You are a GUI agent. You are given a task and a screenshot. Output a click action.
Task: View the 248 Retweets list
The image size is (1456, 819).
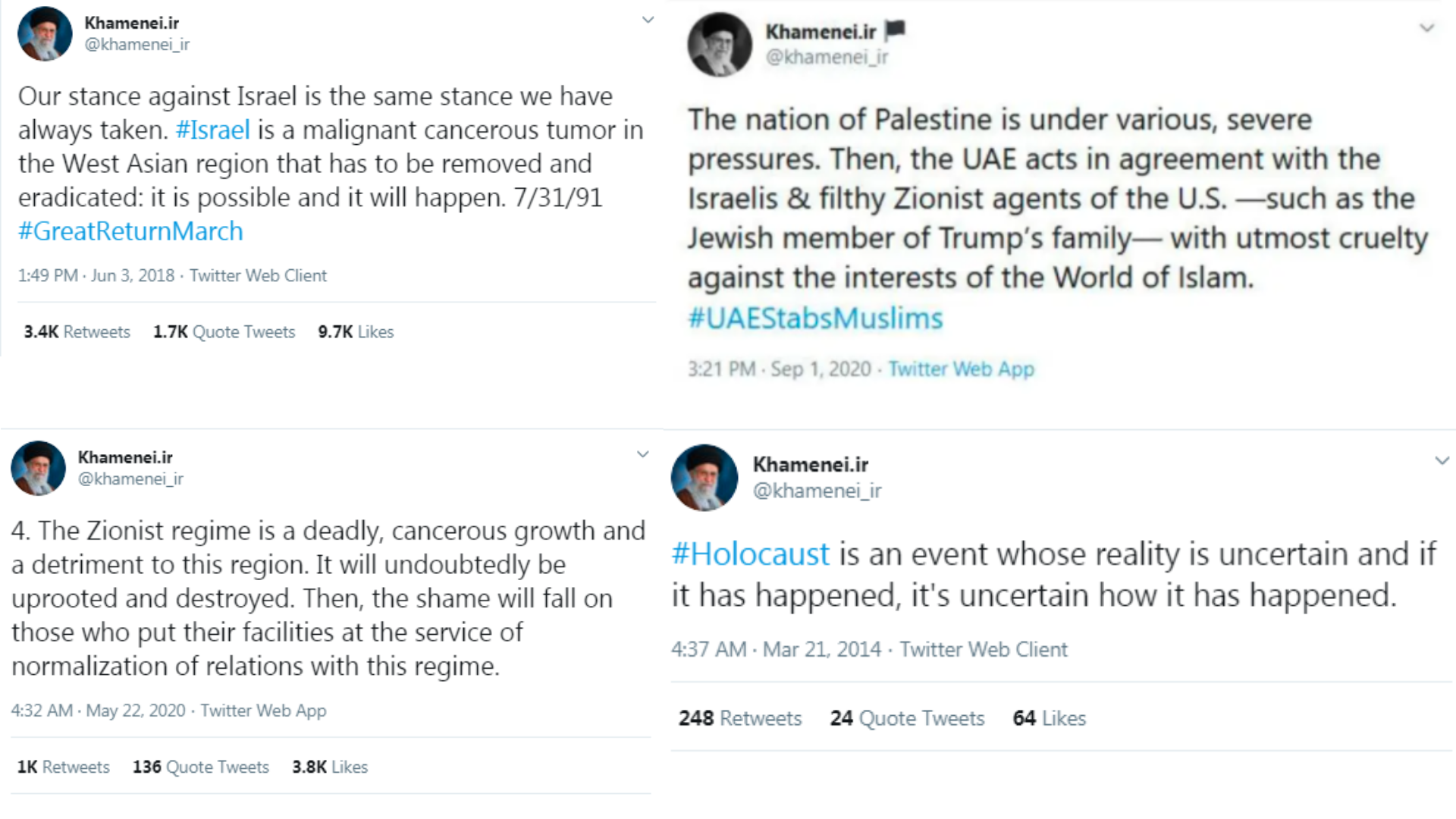(739, 718)
